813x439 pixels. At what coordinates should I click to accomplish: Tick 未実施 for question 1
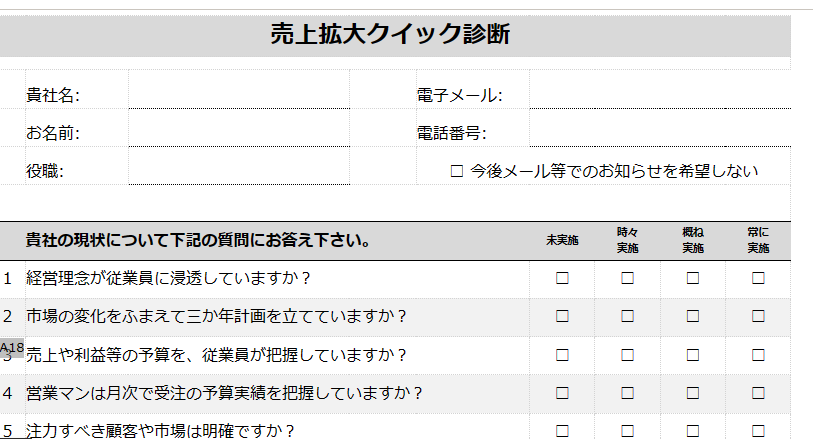click(562, 278)
